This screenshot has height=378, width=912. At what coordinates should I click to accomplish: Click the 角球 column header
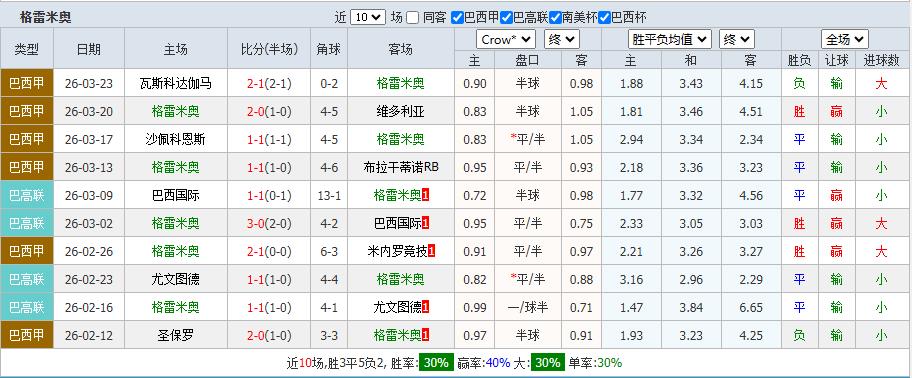(329, 49)
